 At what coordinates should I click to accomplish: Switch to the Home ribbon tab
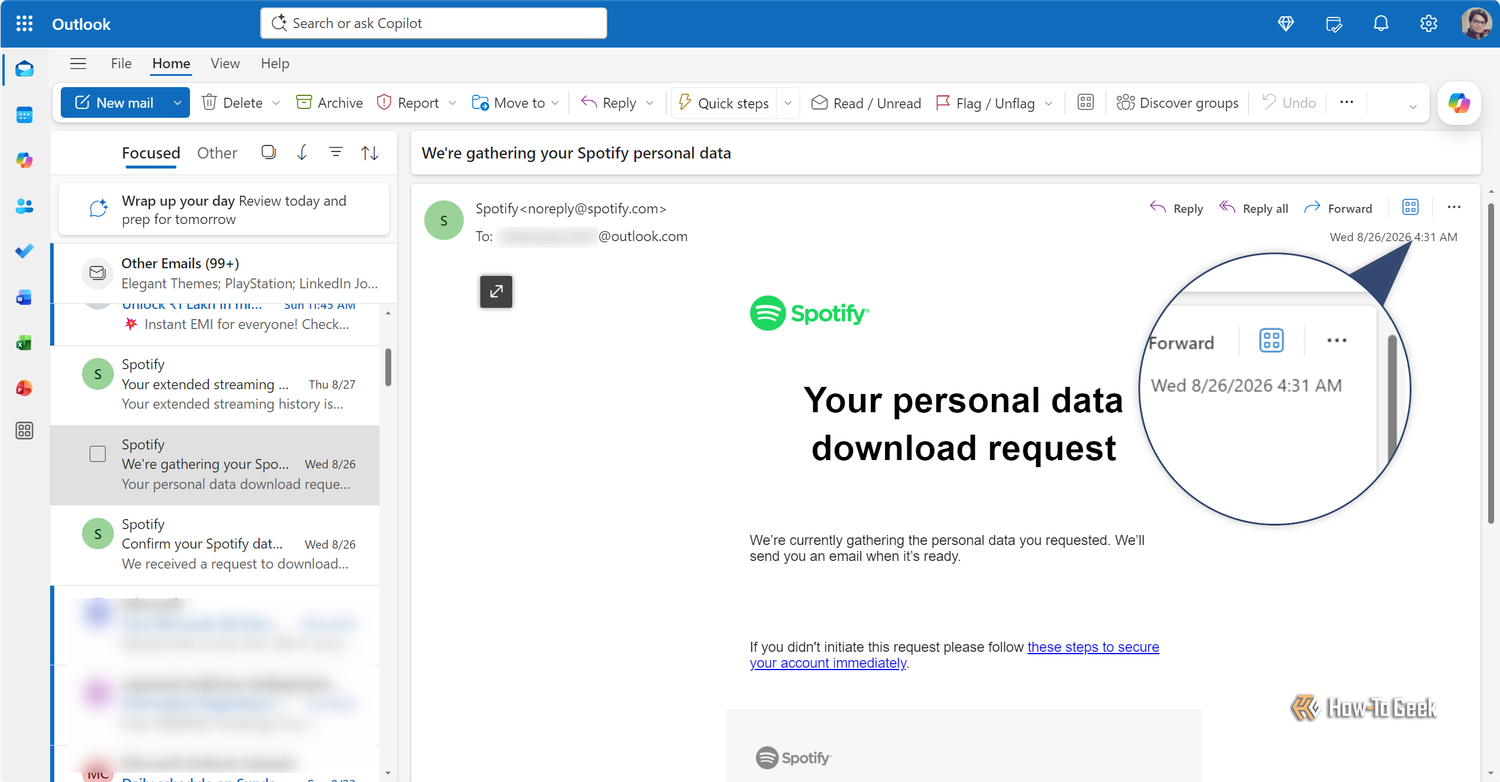[171, 63]
